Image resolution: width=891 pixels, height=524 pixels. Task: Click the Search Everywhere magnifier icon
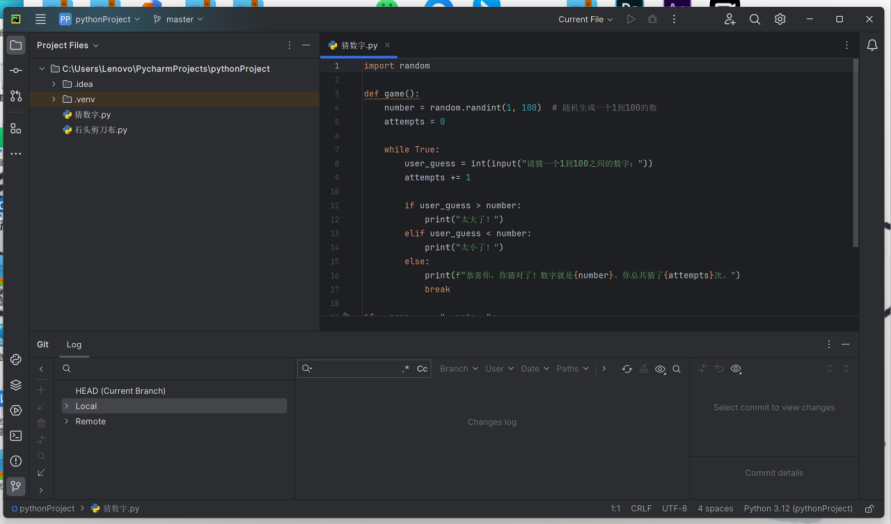click(755, 19)
